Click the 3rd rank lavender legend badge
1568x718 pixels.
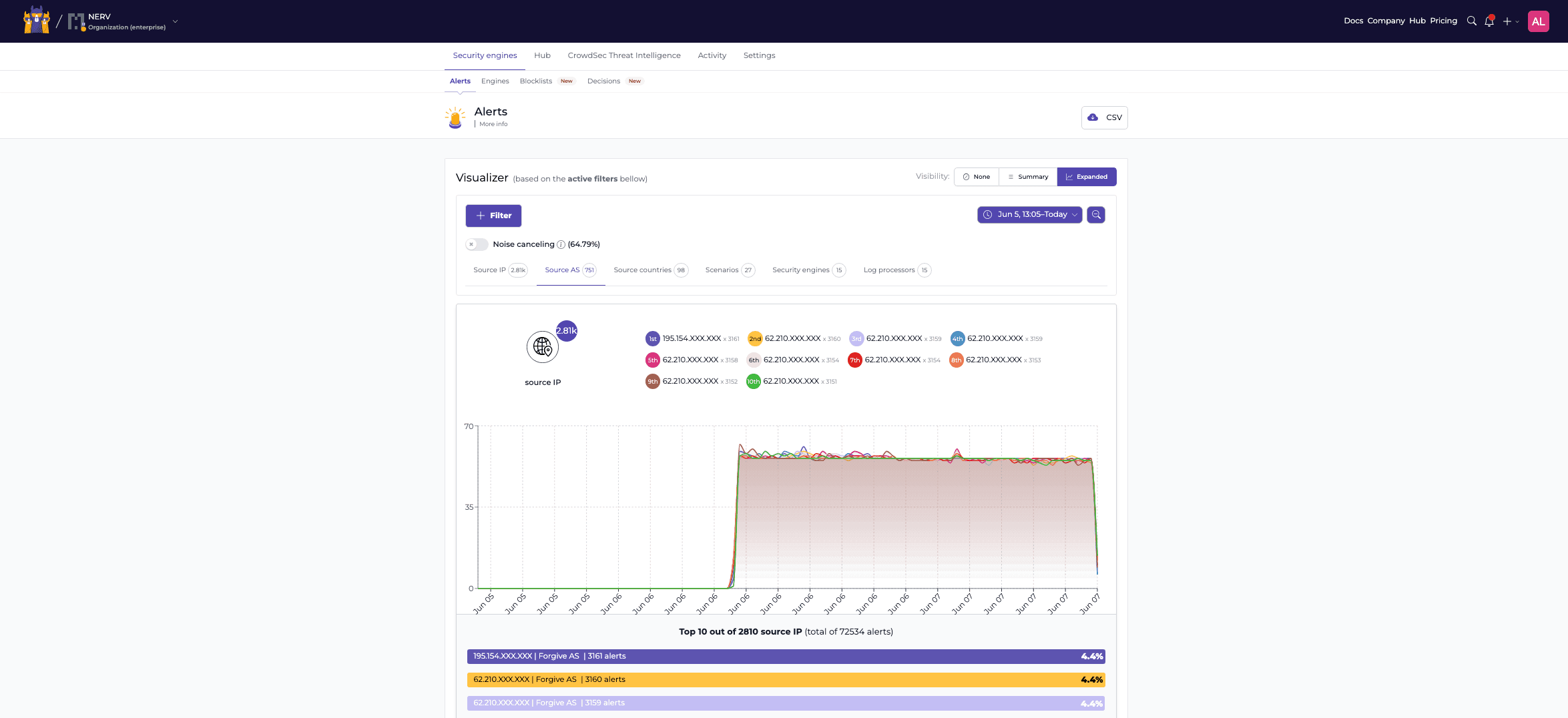coord(856,339)
